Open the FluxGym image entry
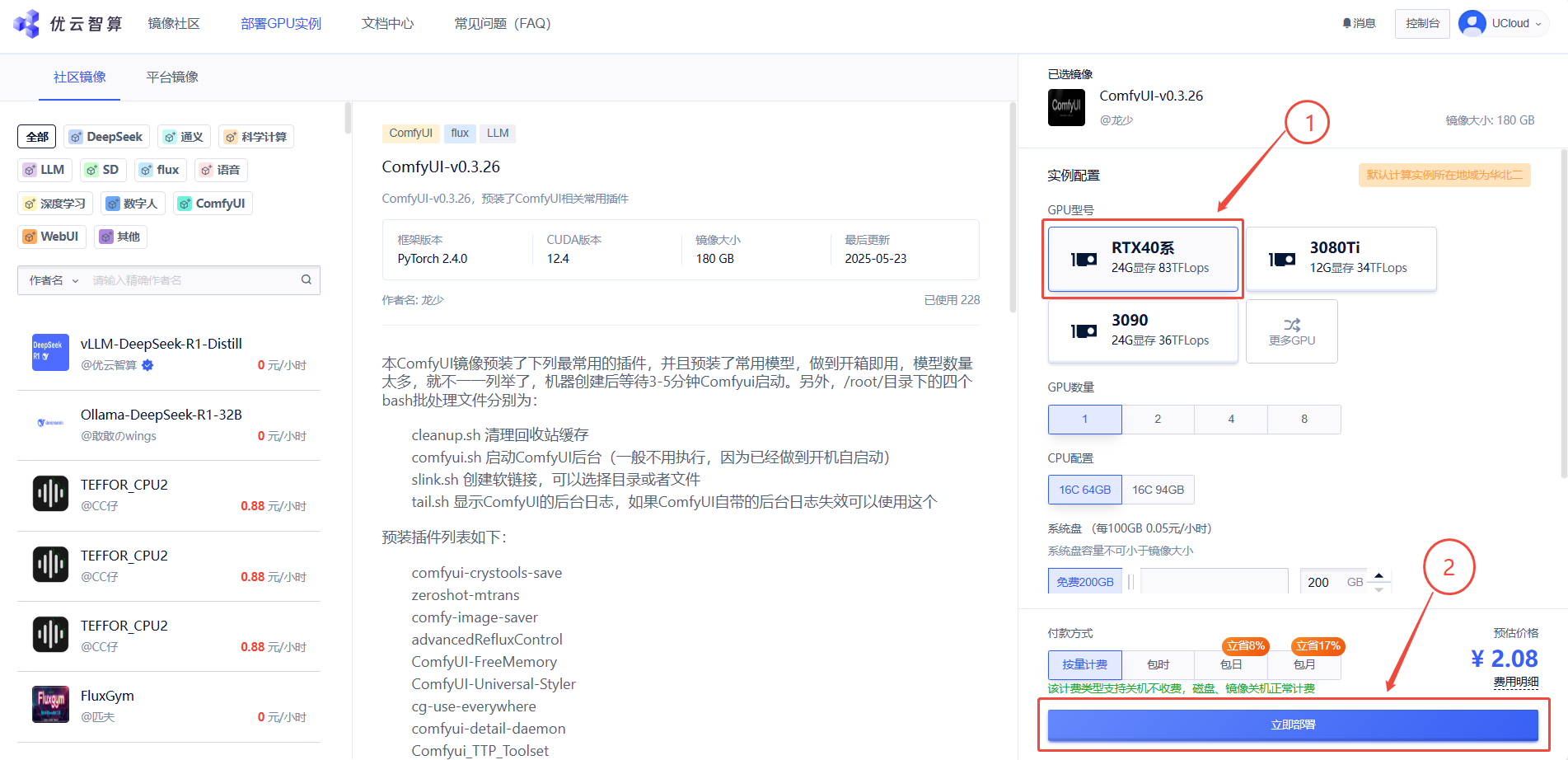This screenshot has width=1568, height=760. [x=169, y=706]
